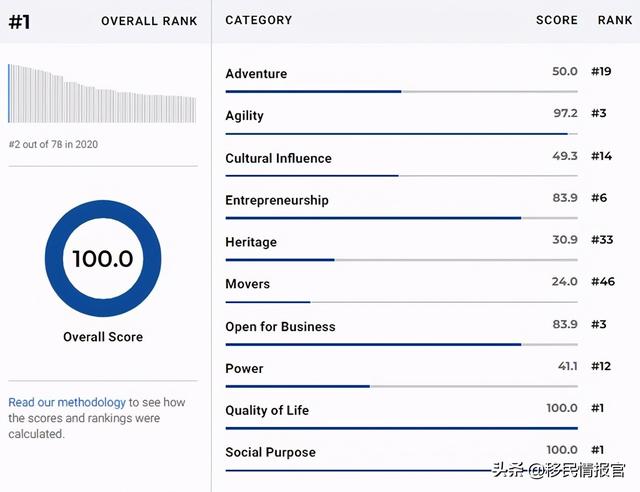Select the Power category label
The width and height of the screenshot is (640, 492).
(x=244, y=369)
